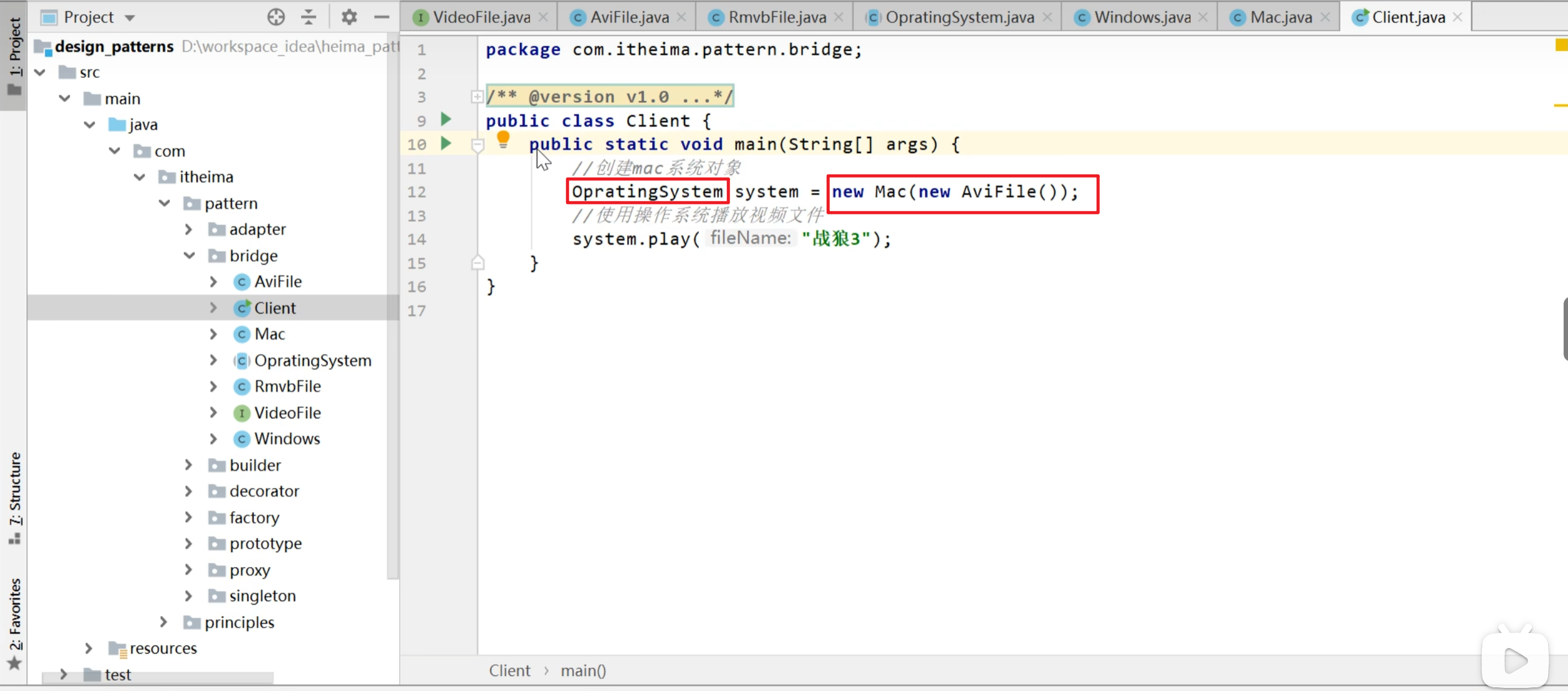1568x691 pixels.
Task: Click the main() breadcrumb
Action: point(583,670)
